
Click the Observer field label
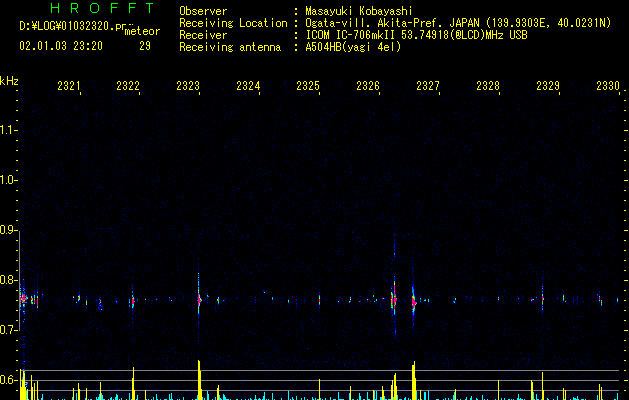click(203, 11)
